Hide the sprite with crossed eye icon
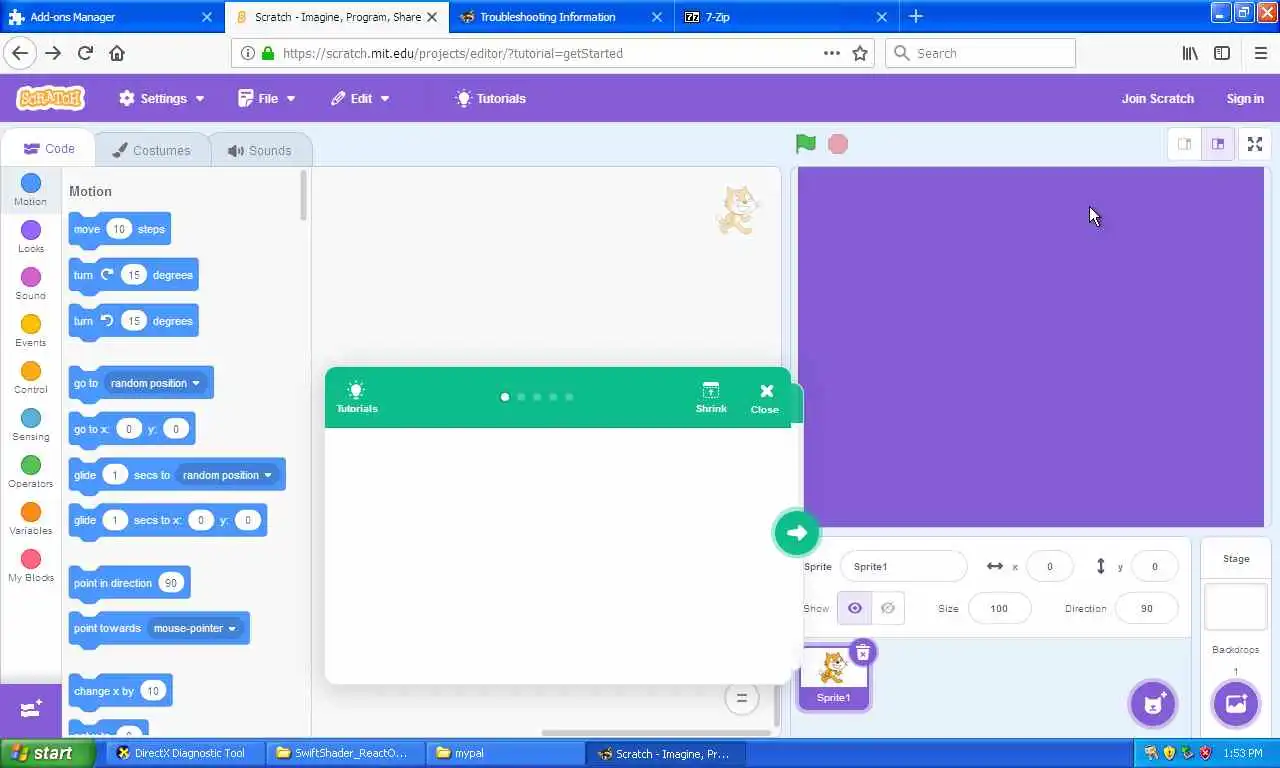This screenshot has height=768, width=1280. click(x=887, y=608)
